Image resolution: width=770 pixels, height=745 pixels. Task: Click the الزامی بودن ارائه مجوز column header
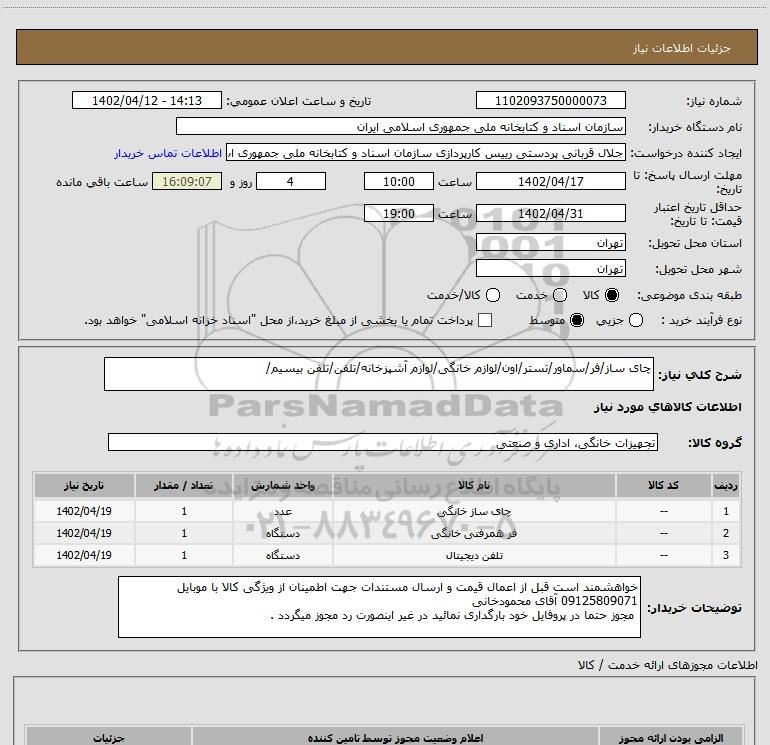671,737
